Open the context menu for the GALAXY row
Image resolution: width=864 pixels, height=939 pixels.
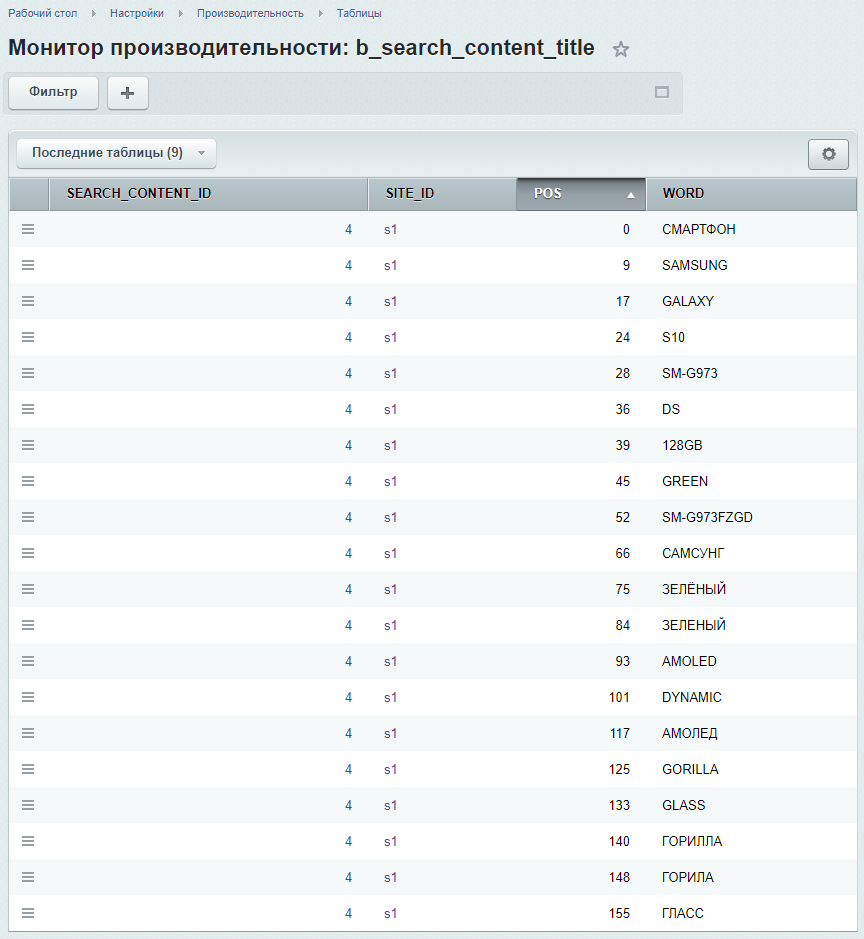(x=28, y=300)
